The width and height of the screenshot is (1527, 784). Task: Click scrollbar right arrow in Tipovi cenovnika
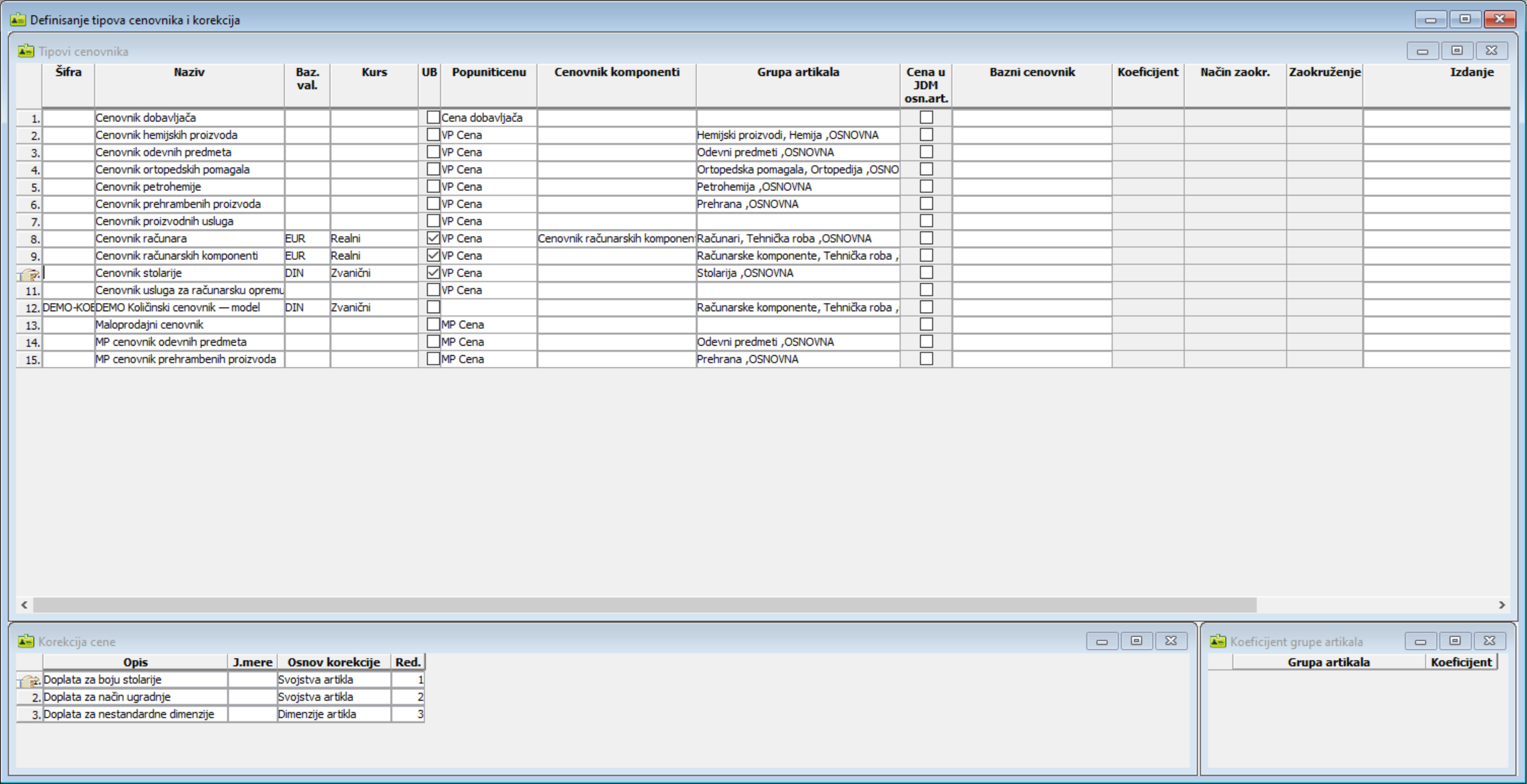coord(1501,605)
